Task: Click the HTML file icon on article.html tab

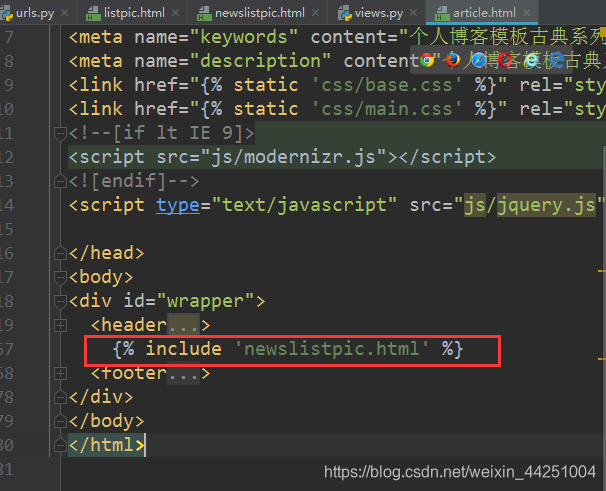Action: pos(442,14)
